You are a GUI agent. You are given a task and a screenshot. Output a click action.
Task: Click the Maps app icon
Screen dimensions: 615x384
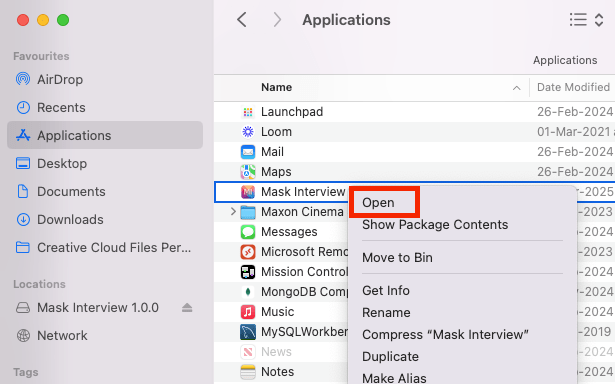(x=248, y=172)
